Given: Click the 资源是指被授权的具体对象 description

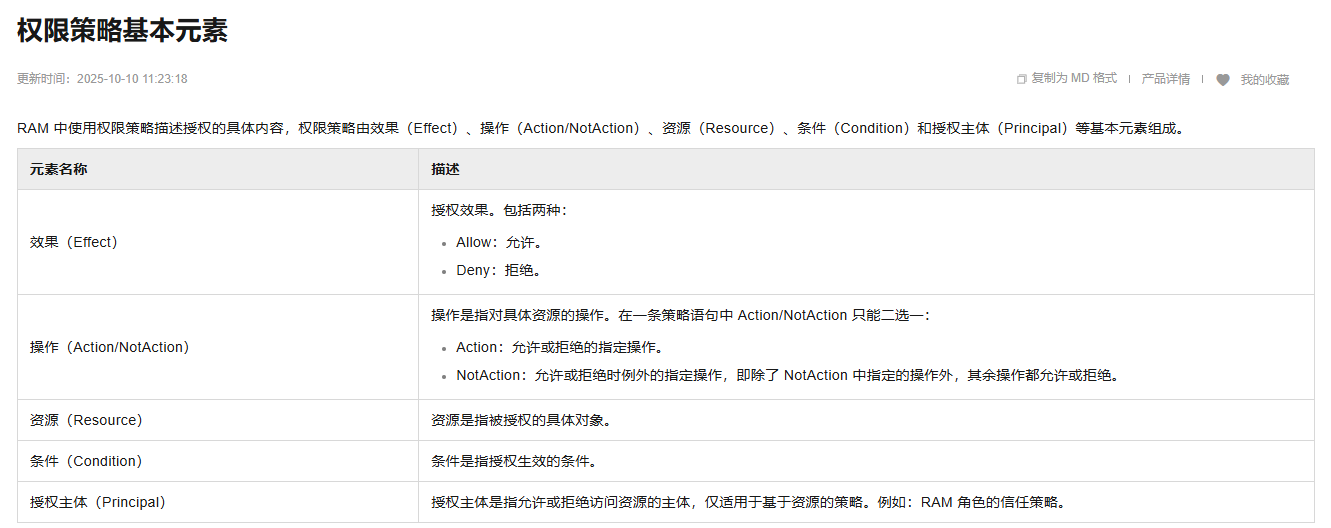Looking at the screenshot, I should pyautogui.click(x=520, y=420).
